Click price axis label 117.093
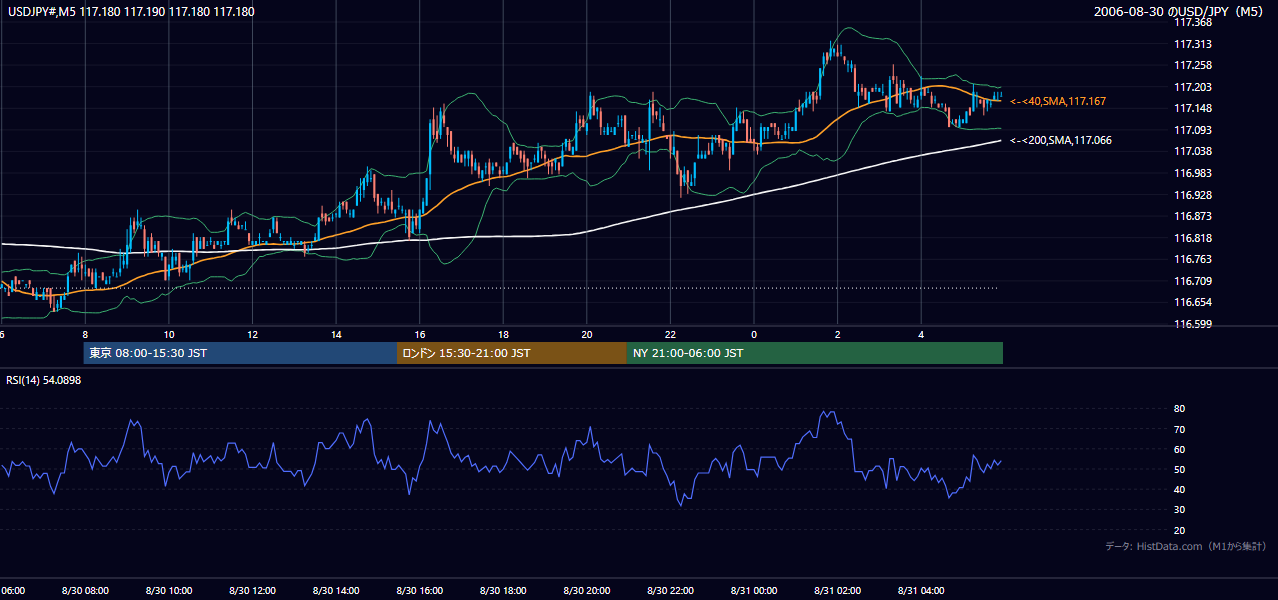The height and width of the screenshot is (600, 1278). (1192, 130)
